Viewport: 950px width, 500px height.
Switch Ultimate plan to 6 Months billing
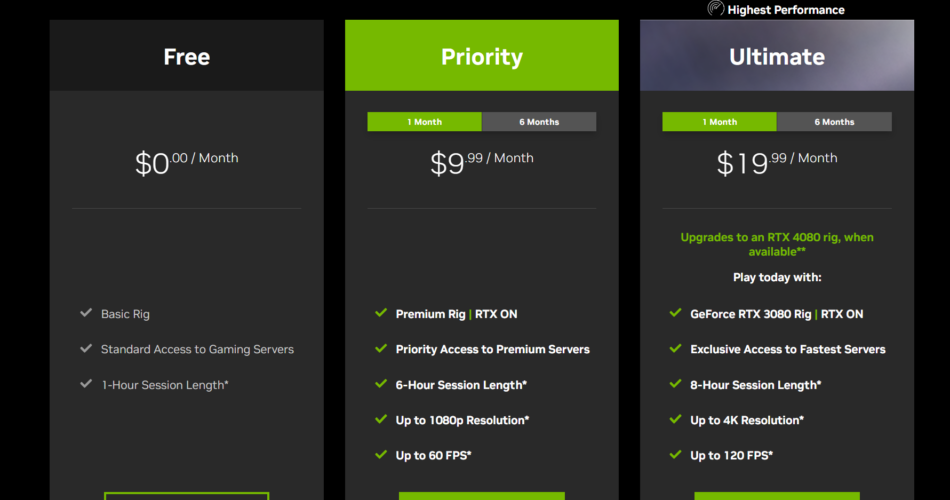point(834,122)
